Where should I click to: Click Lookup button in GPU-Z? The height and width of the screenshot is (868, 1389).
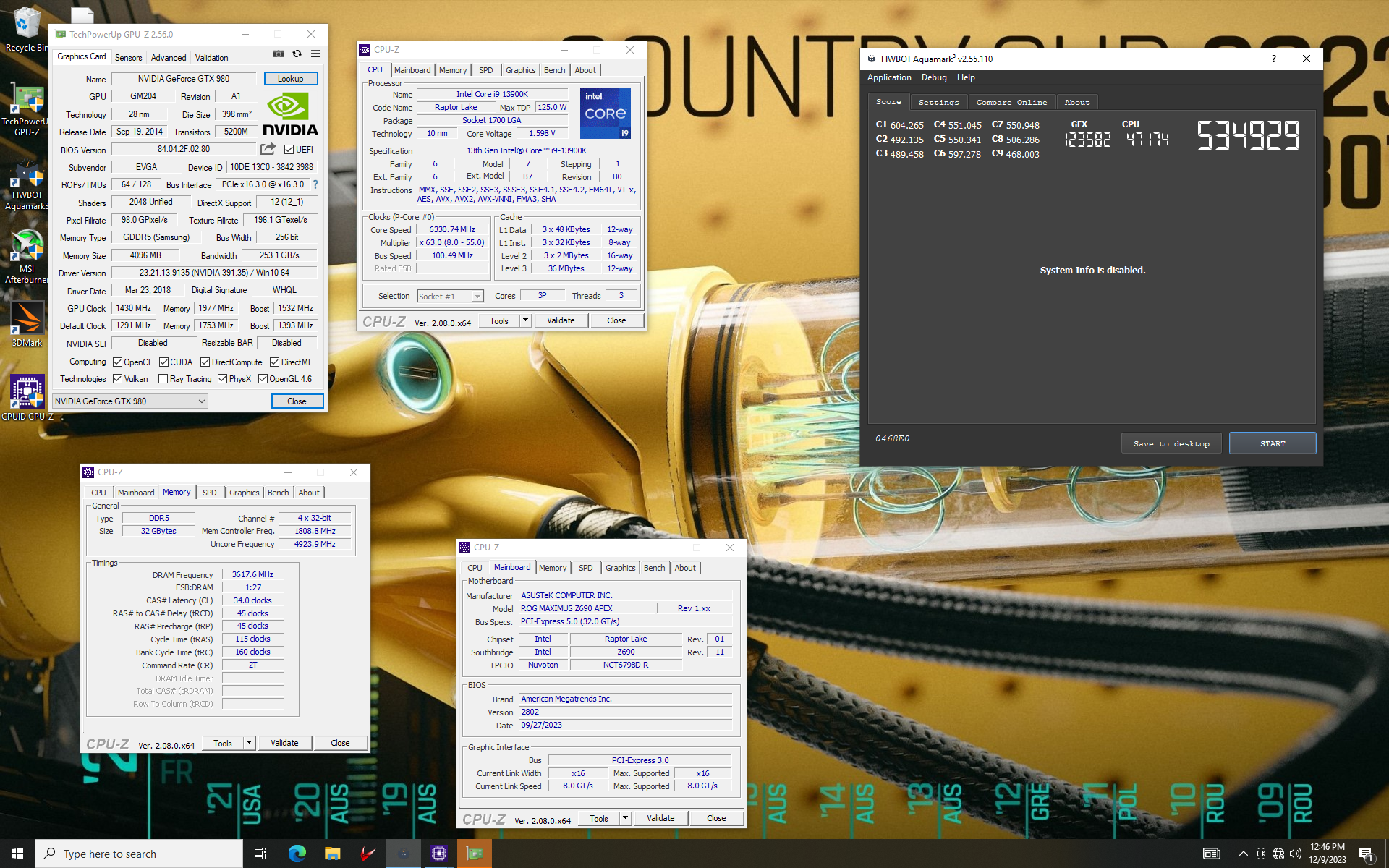pos(291,79)
